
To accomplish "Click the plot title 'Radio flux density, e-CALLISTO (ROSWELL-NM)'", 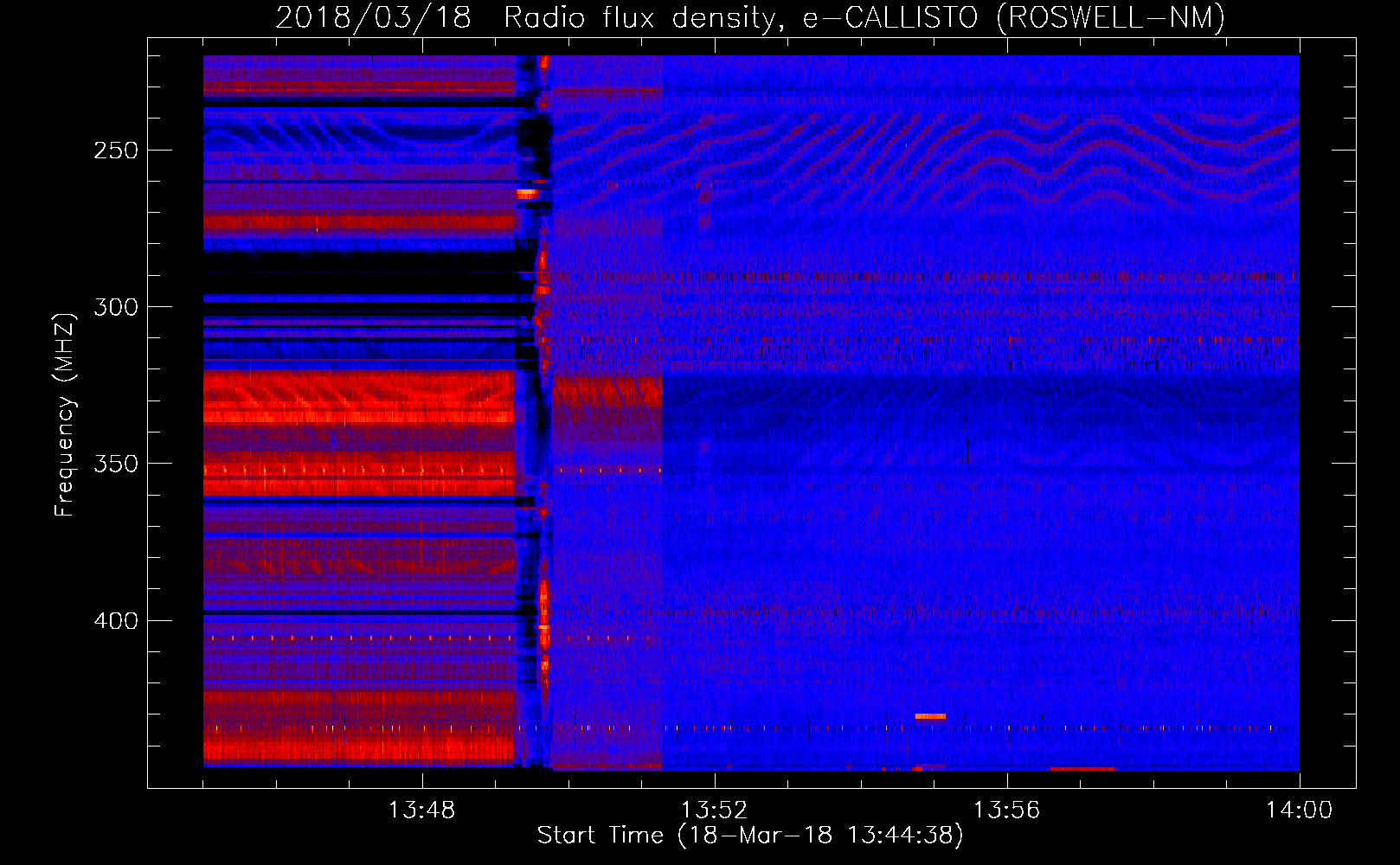I will 864,17.
